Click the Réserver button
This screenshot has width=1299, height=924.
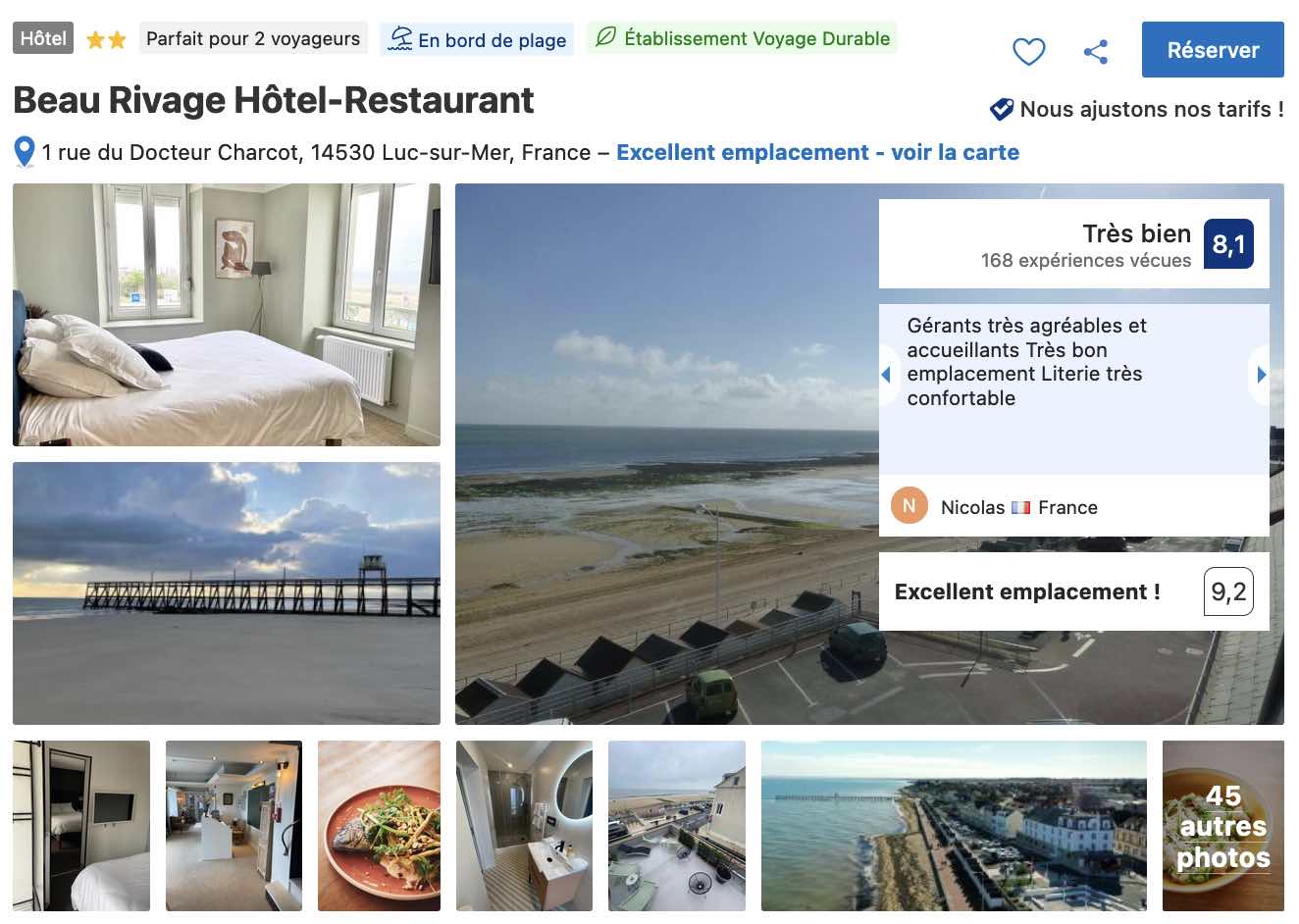click(x=1213, y=50)
